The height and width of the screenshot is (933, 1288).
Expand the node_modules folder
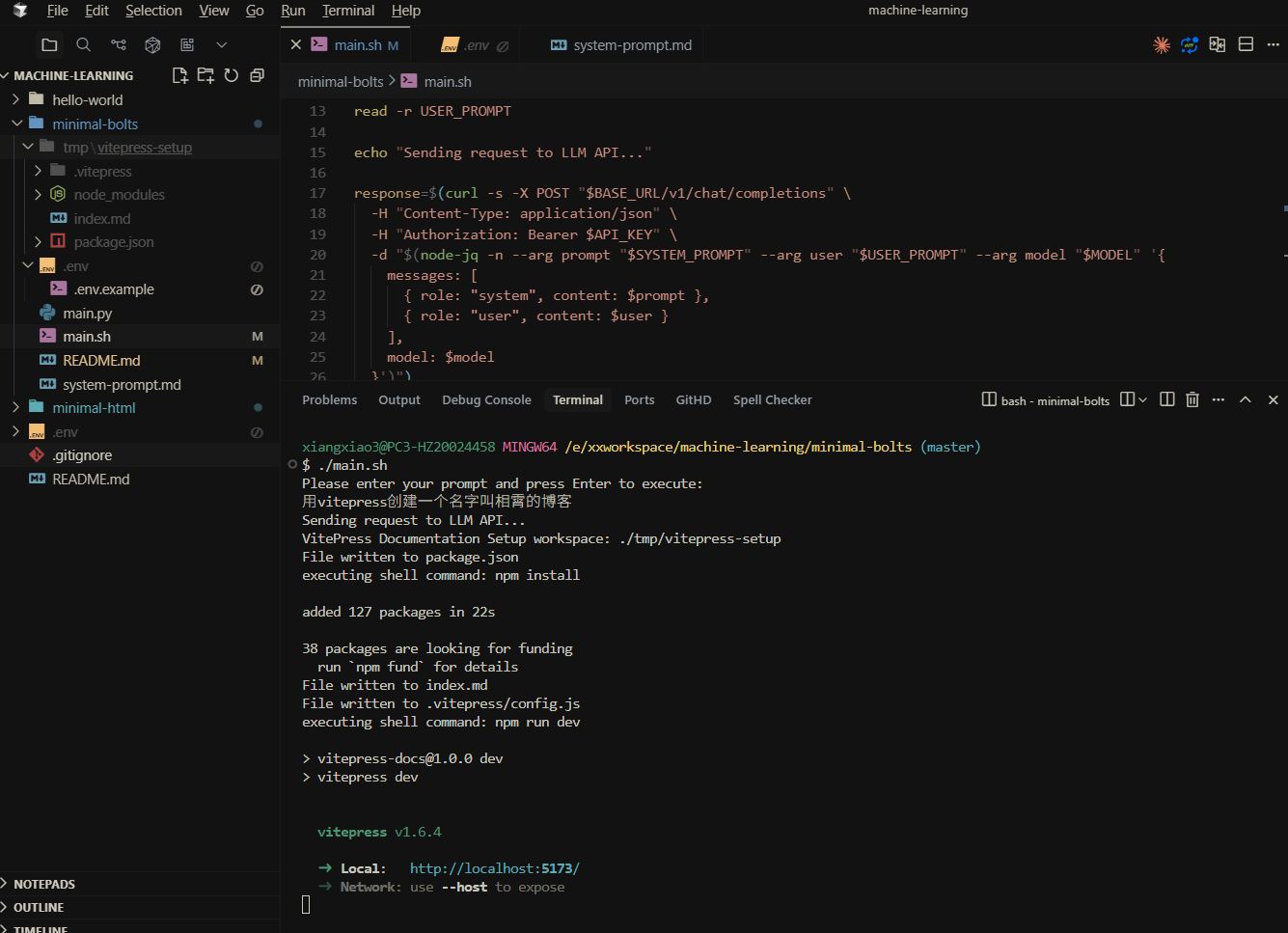pyautogui.click(x=38, y=194)
